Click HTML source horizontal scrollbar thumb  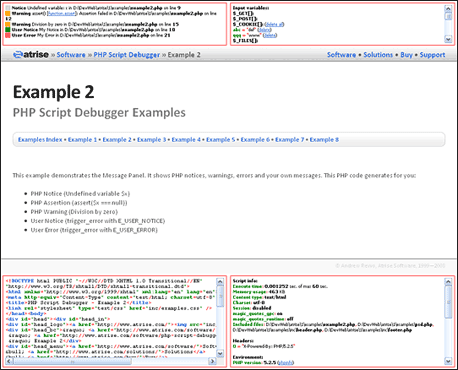pos(72,361)
